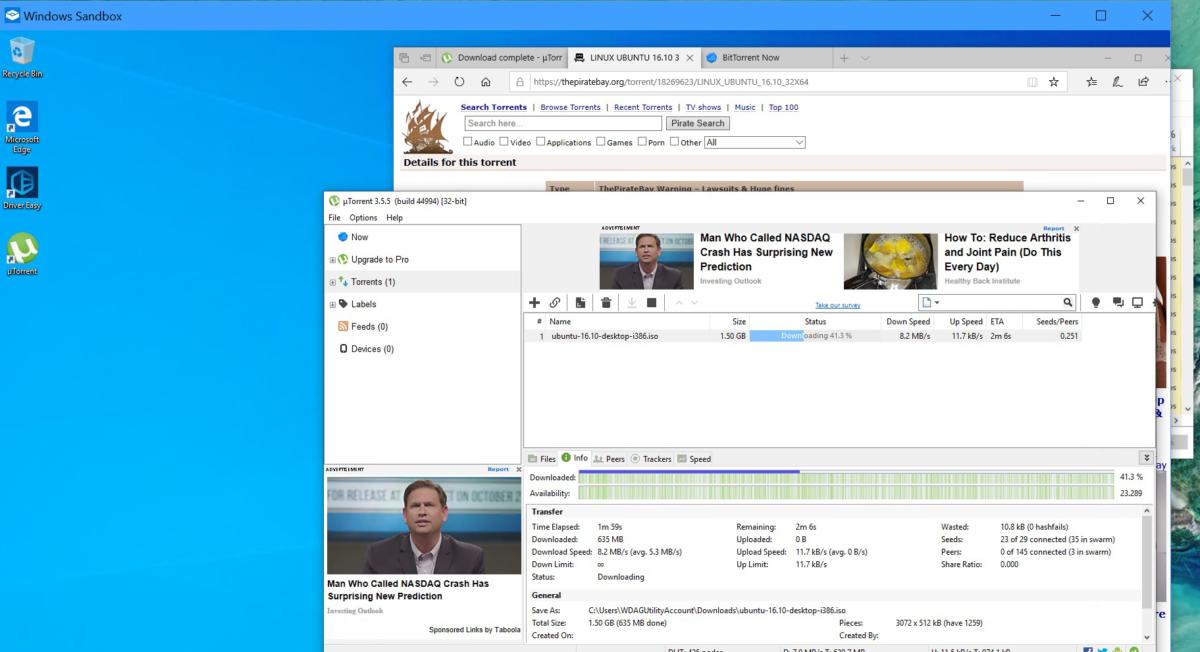The image size is (1200, 652).
Task: Expand Upgrade to Pro tree node
Action: click(333, 260)
